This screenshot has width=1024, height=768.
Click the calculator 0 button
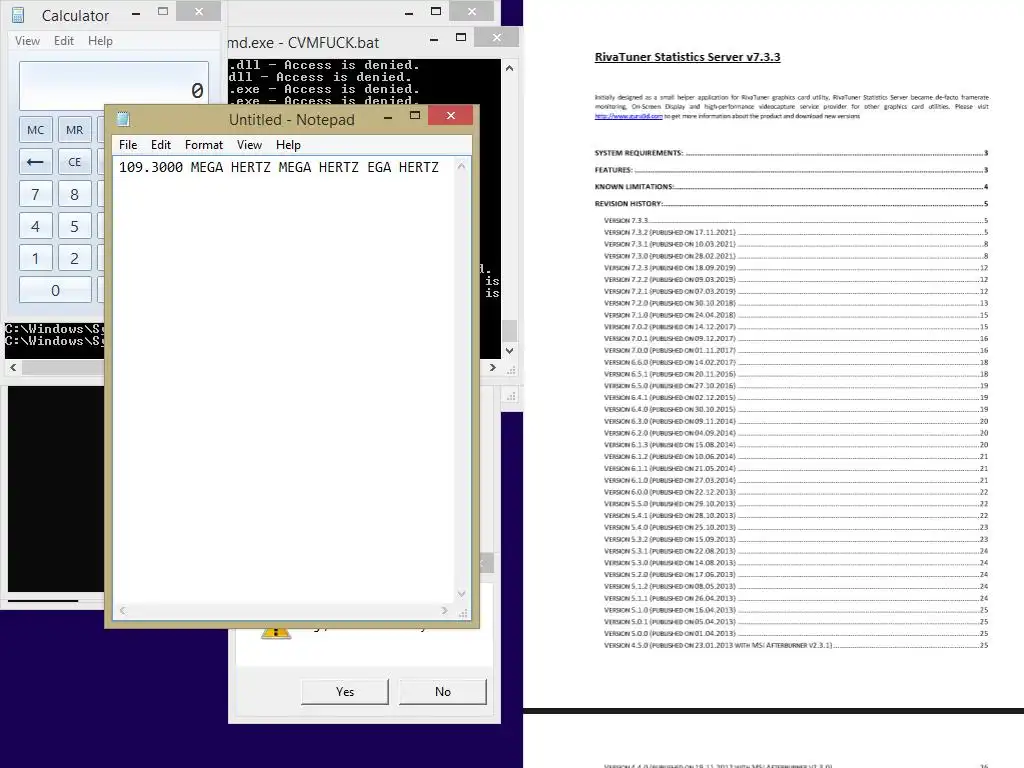pyautogui.click(x=56, y=290)
